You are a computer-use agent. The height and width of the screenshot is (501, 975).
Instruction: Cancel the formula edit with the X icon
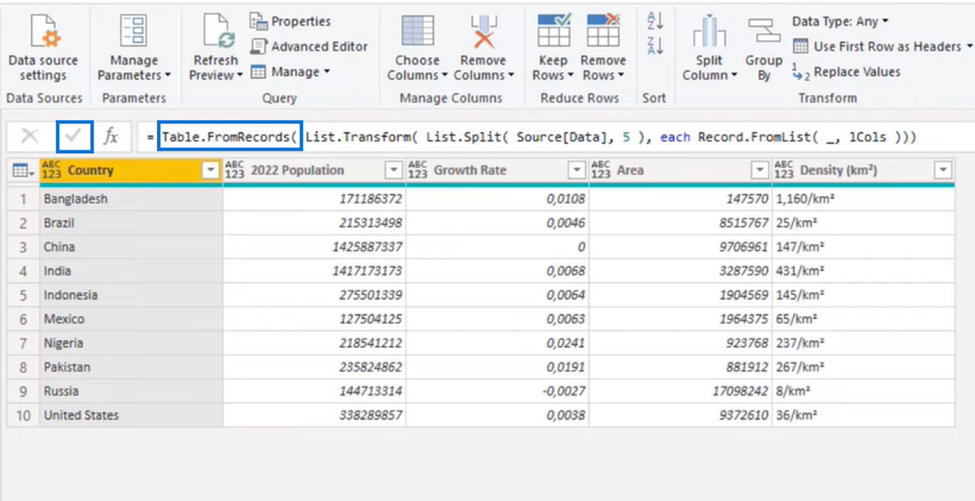click(x=29, y=137)
